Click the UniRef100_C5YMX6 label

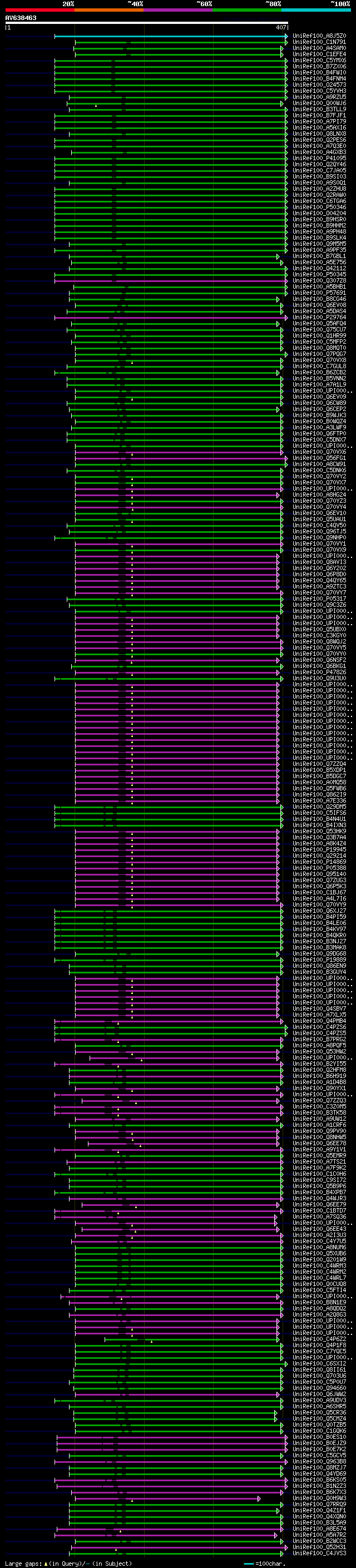[319, 60]
